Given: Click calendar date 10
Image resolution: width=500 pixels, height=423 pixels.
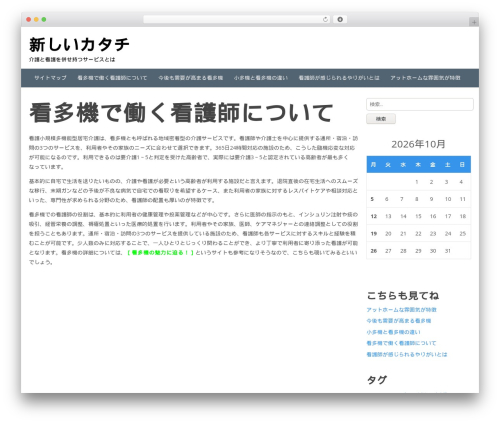Looking at the screenshot, I should pos(448,199).
